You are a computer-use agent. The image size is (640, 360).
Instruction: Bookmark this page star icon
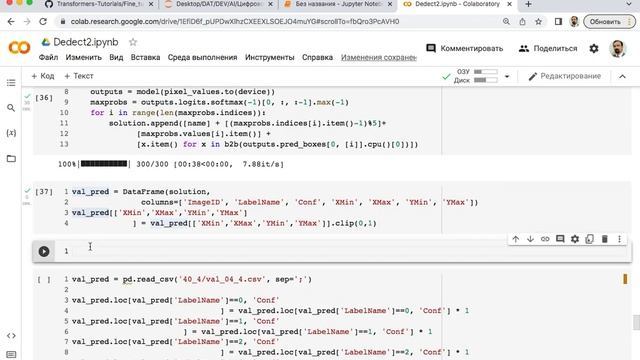(538, 22)
